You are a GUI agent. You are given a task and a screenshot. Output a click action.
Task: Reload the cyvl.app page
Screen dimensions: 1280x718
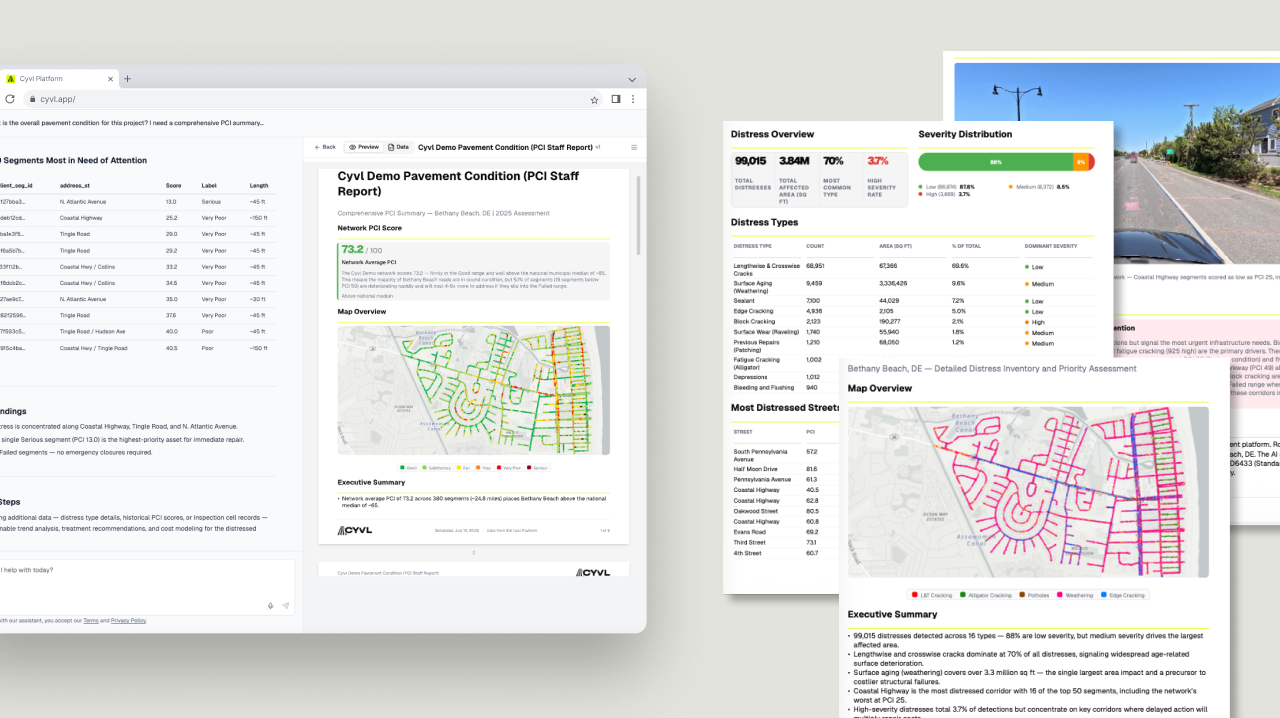pos(10,99)
